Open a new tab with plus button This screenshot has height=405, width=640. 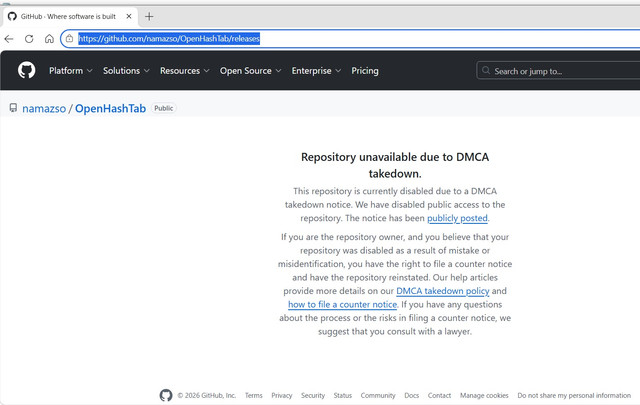[149, 16]
